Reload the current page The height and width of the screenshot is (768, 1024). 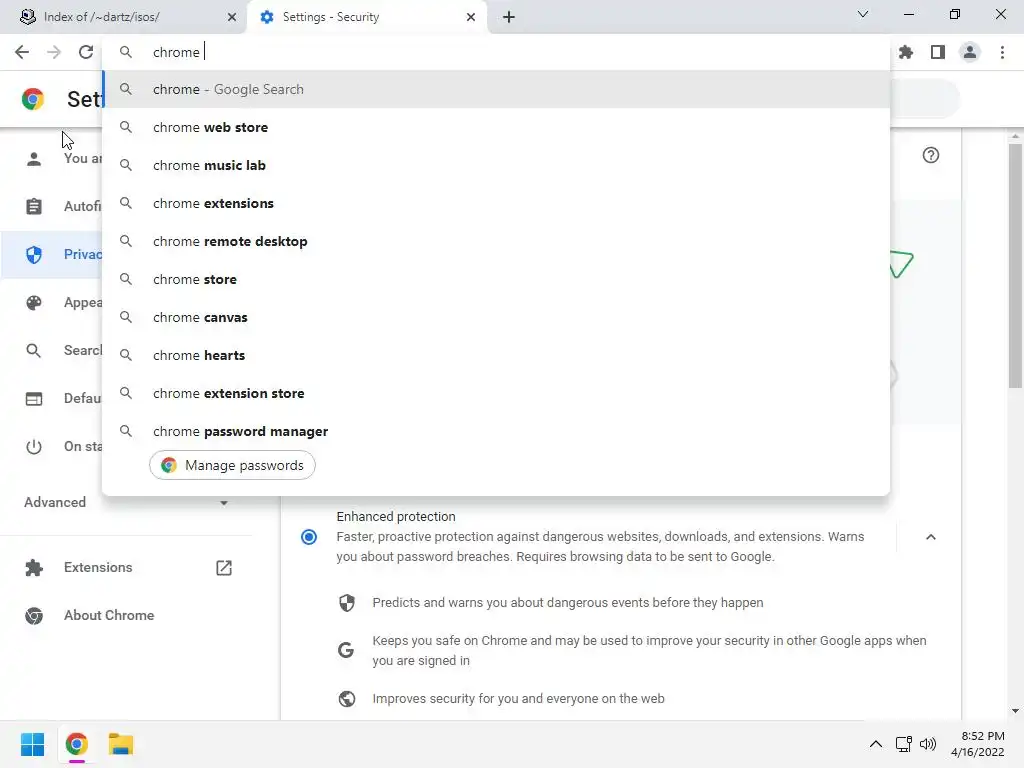tap(86, 52)
